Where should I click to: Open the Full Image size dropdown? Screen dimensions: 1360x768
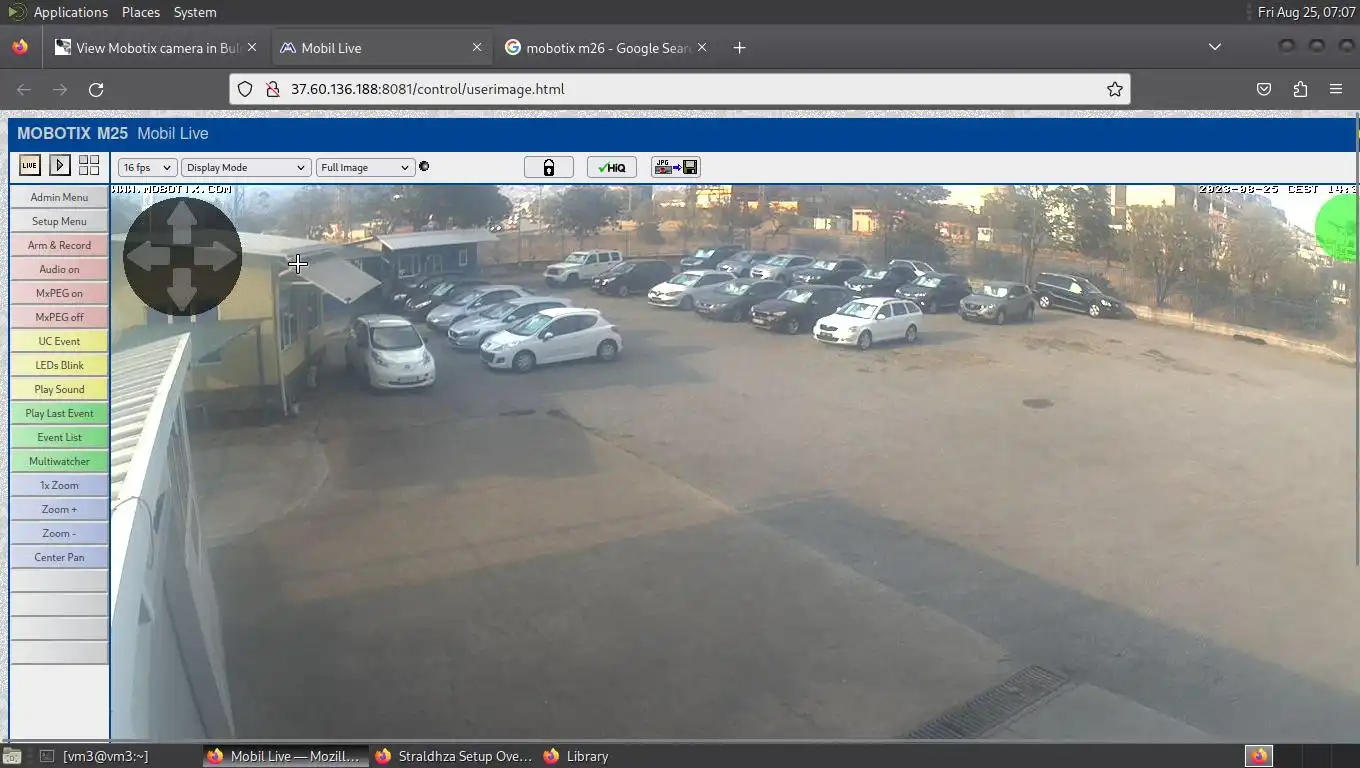(x=365, y=167)
